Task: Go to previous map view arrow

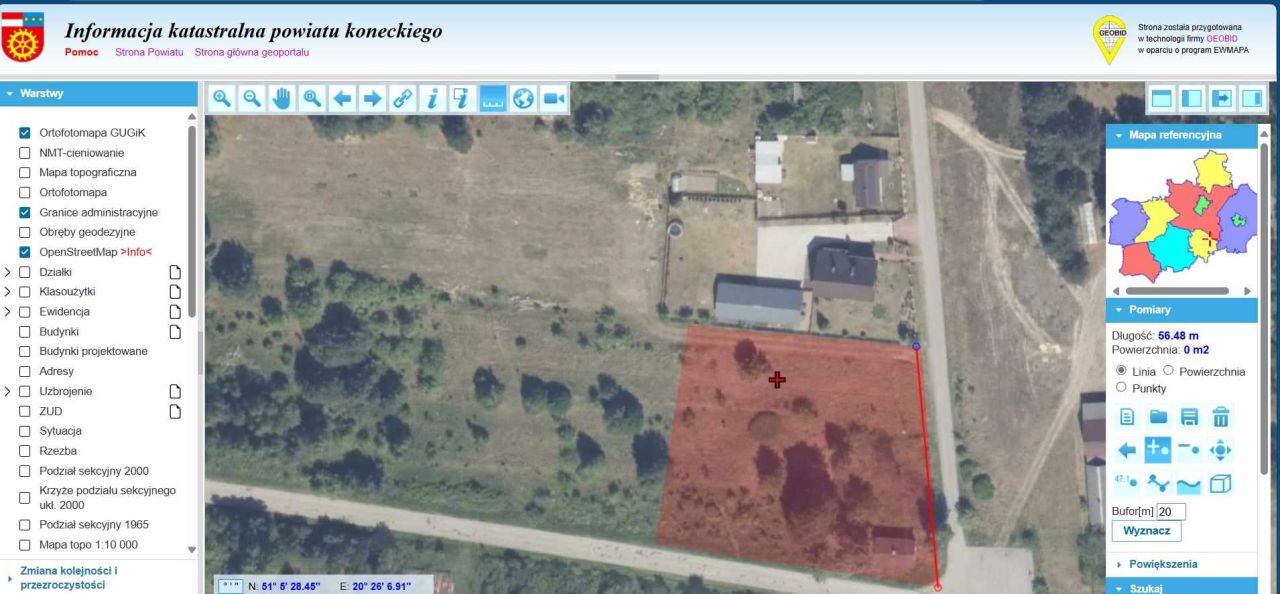Action: 342,99
